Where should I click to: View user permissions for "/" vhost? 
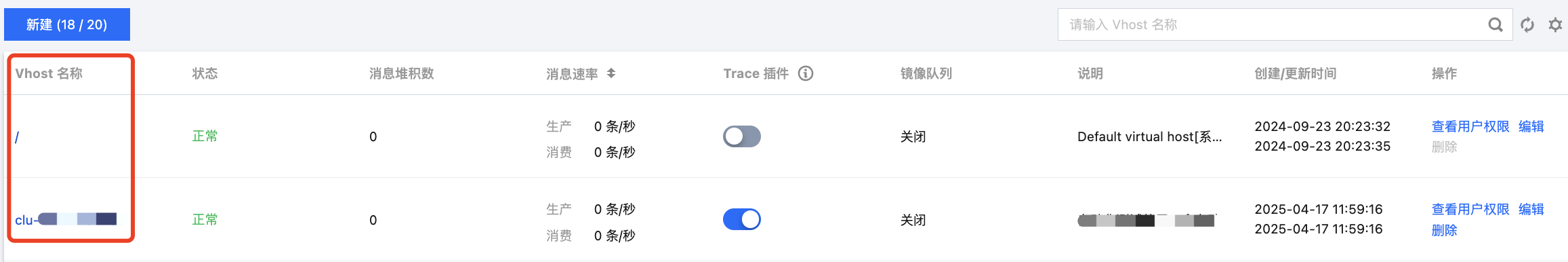tap(1470, 126)
